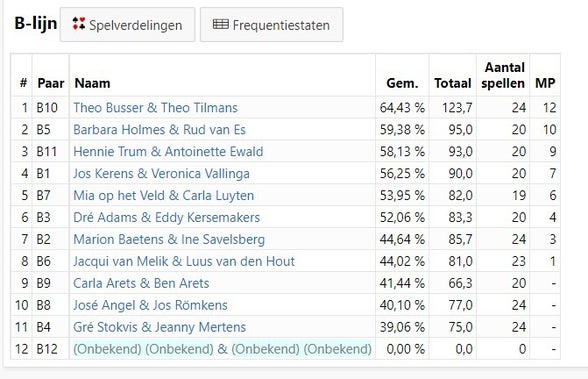588x379 pixels.
Task: Click the Naam column header
Action: click(92, 83)
